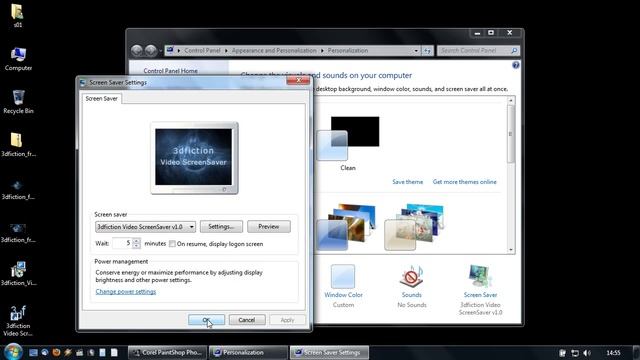Open the s01 folder desktop icon
The image size is (640, 360).
point(17,16)
